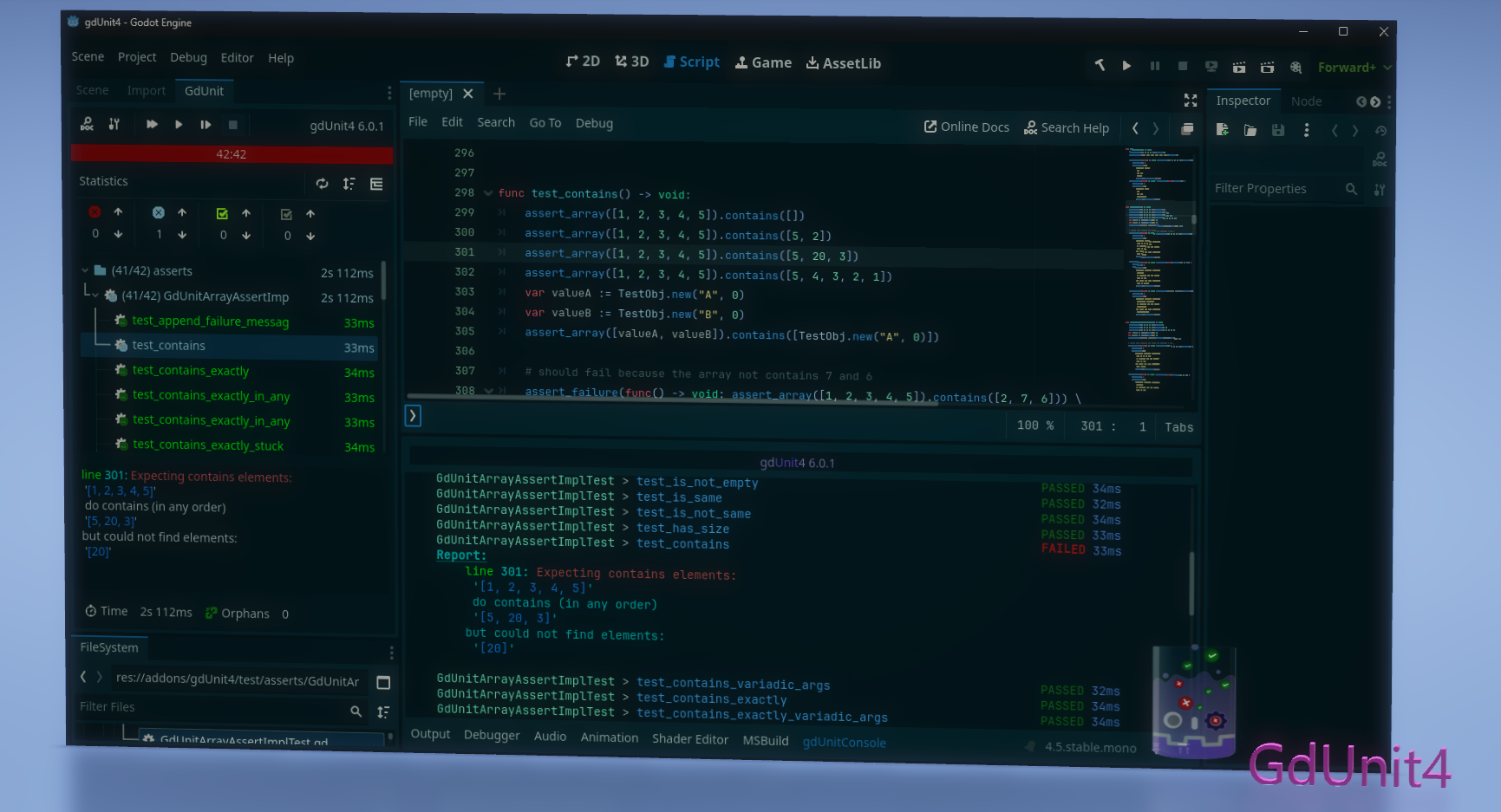Toggle the scripts panel arrow button

pyautogui.click(x=413, y=416)
